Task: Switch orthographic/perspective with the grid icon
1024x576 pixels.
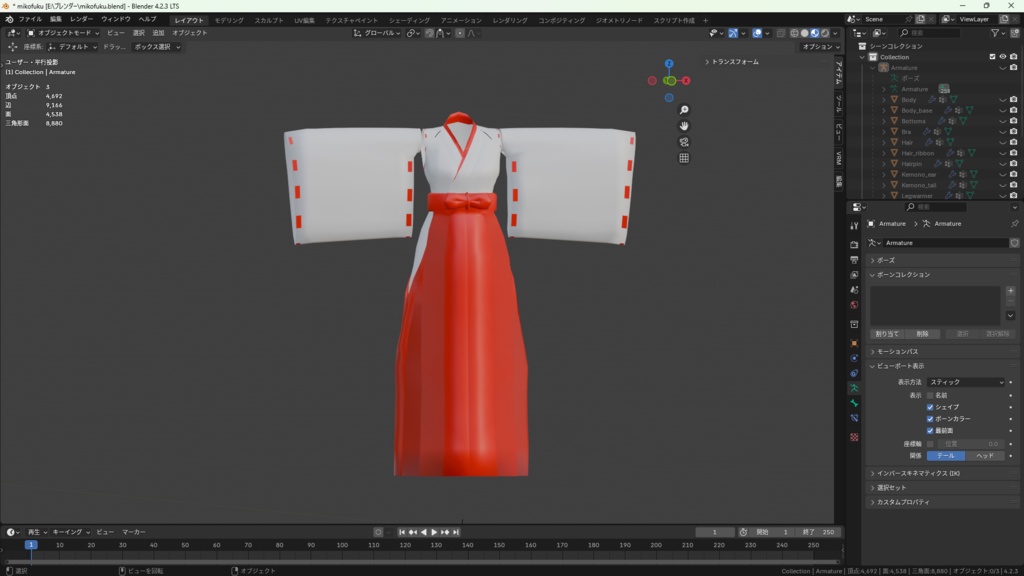Action: [684, 158]
